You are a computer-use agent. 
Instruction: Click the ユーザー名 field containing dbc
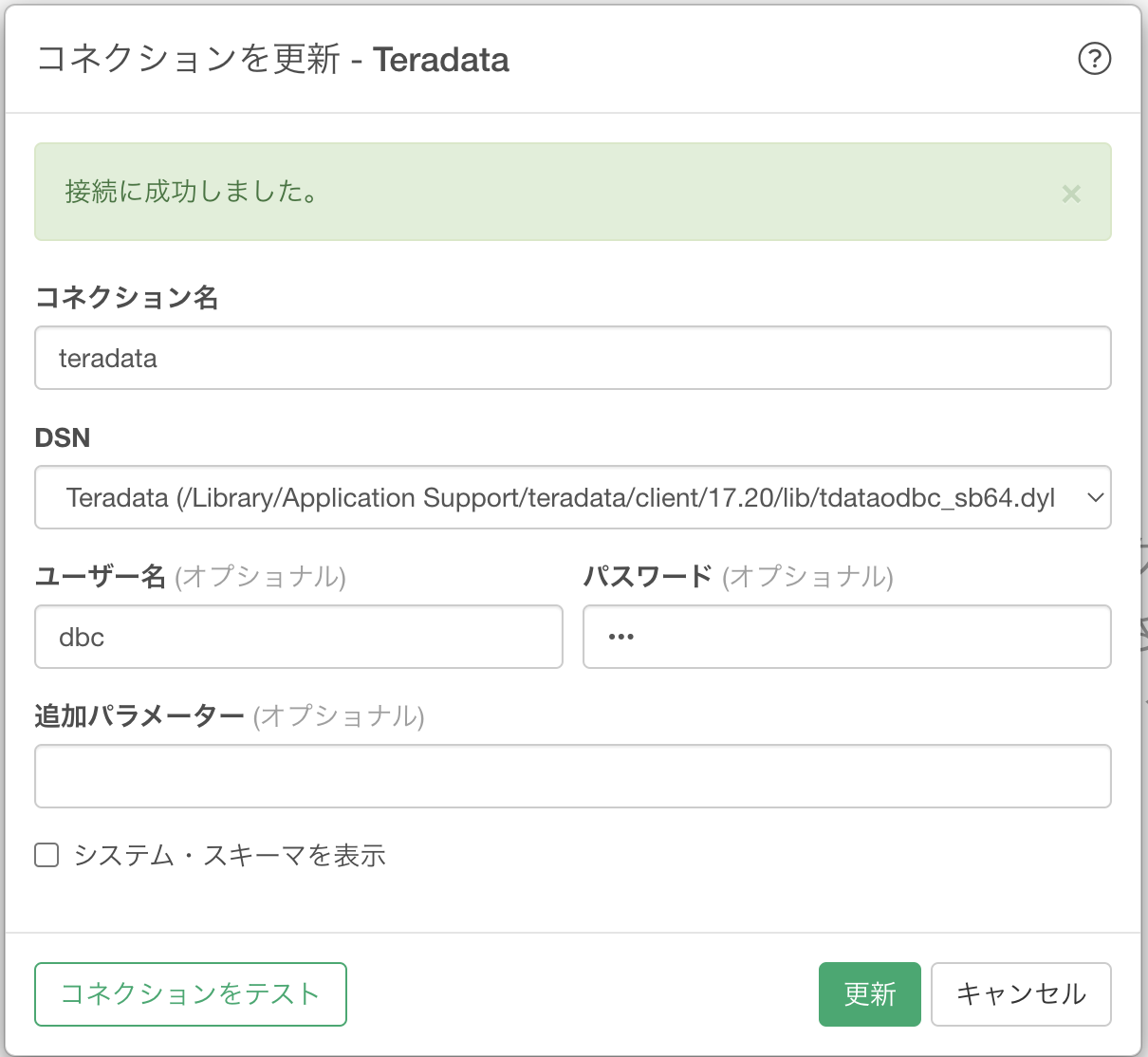pos(299,637)
